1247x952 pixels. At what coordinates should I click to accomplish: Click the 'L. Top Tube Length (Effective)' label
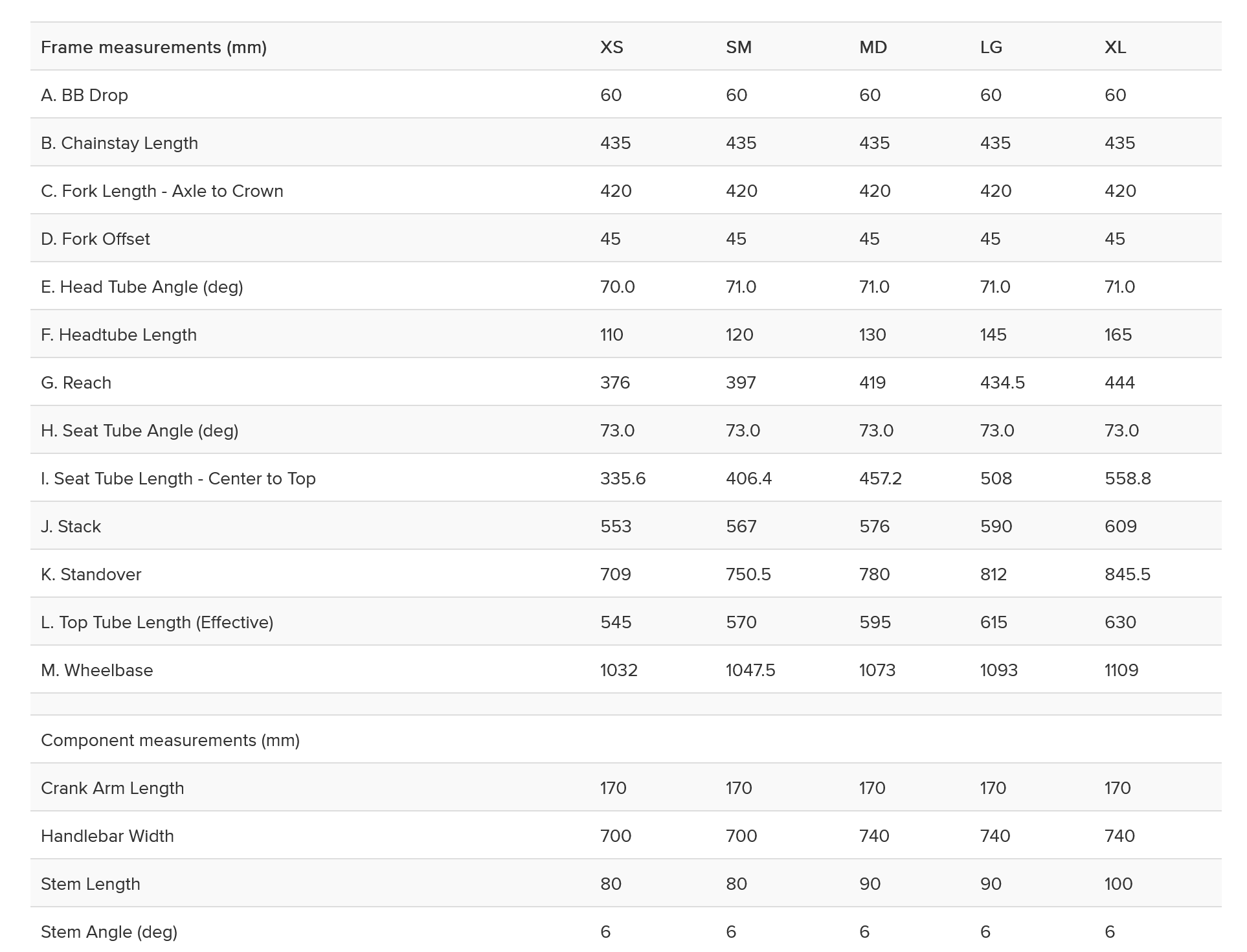(x=157, y=622)
